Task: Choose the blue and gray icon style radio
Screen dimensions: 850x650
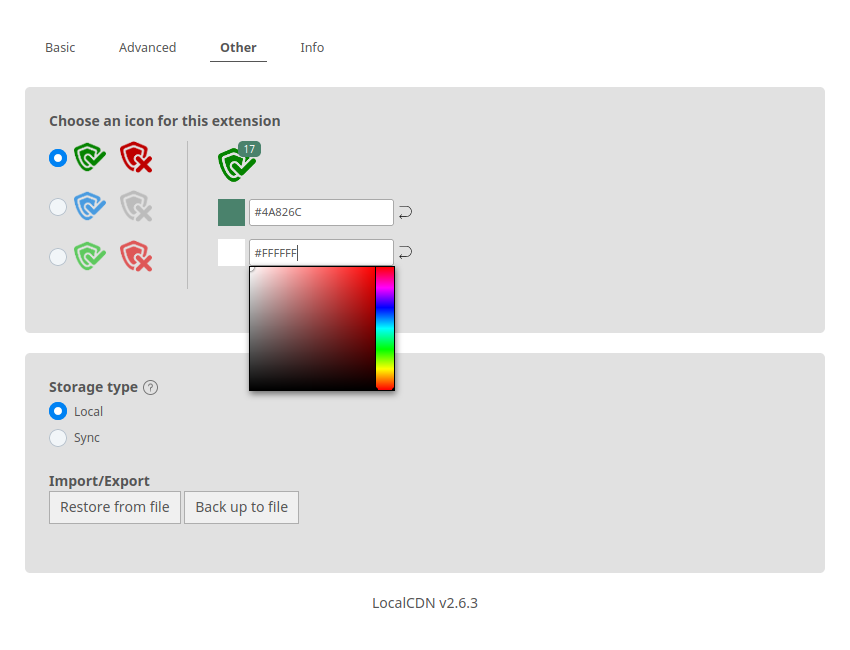Action: 58,207
